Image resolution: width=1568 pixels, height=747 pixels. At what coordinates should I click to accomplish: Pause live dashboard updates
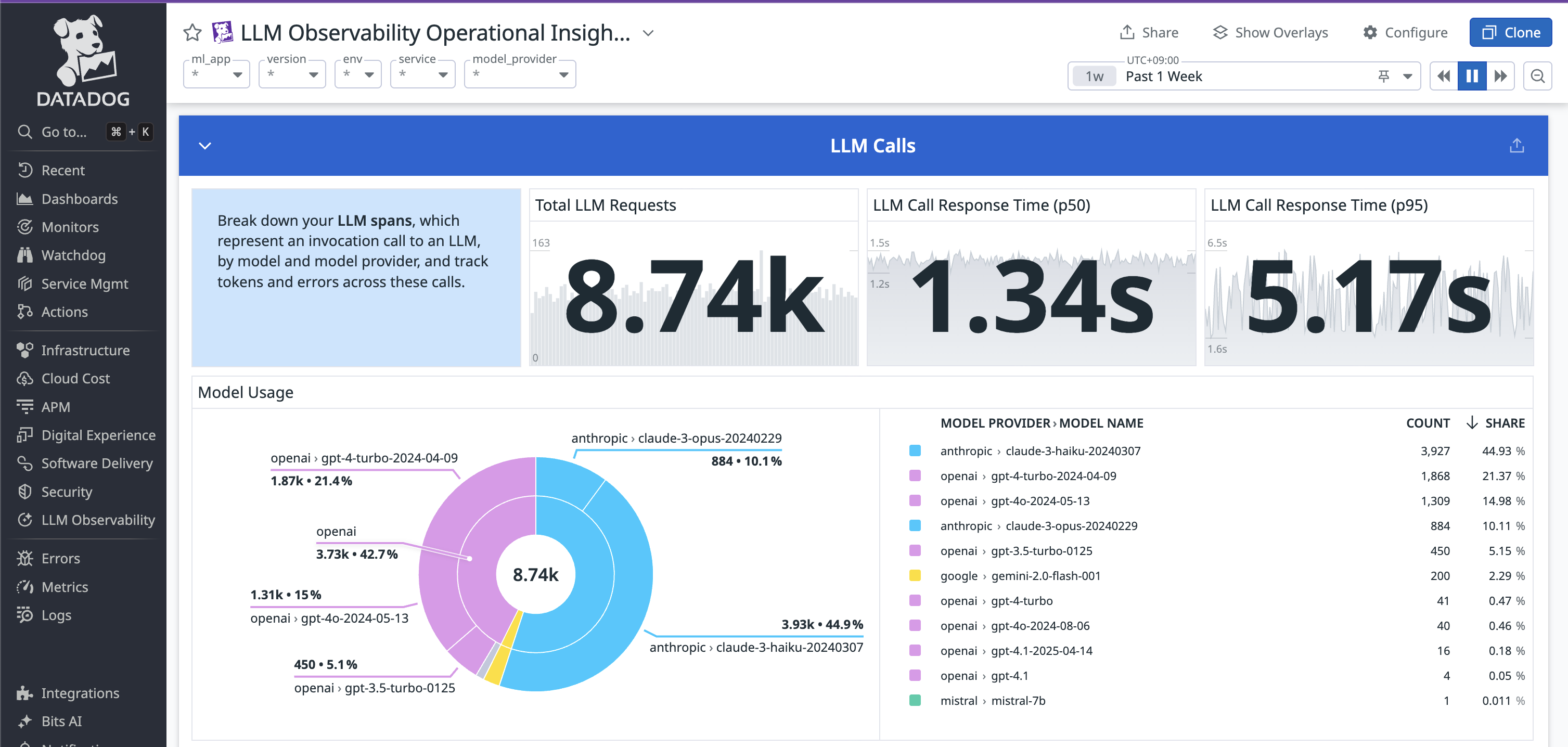click(1472, 76)
